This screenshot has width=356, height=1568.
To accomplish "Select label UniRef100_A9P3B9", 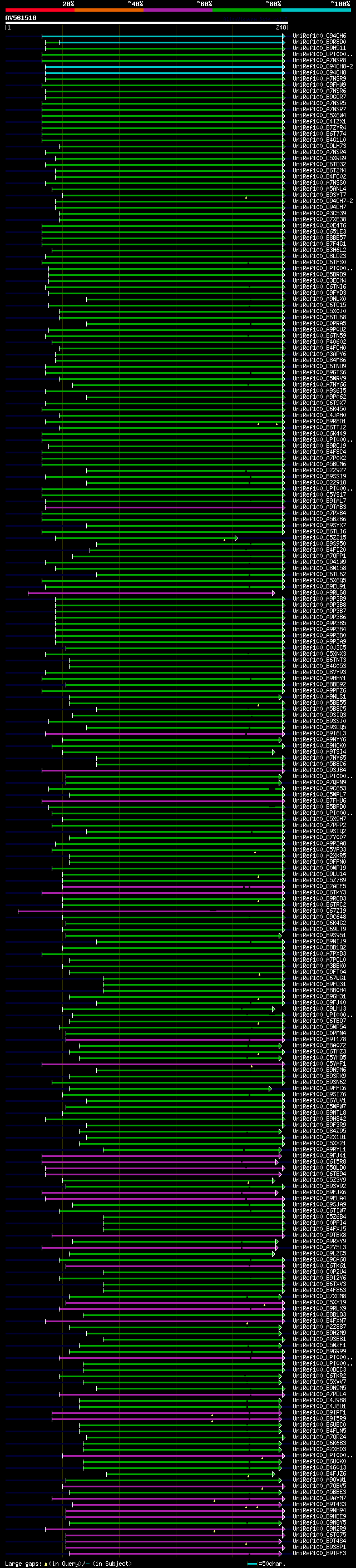I will pos(319,599).
